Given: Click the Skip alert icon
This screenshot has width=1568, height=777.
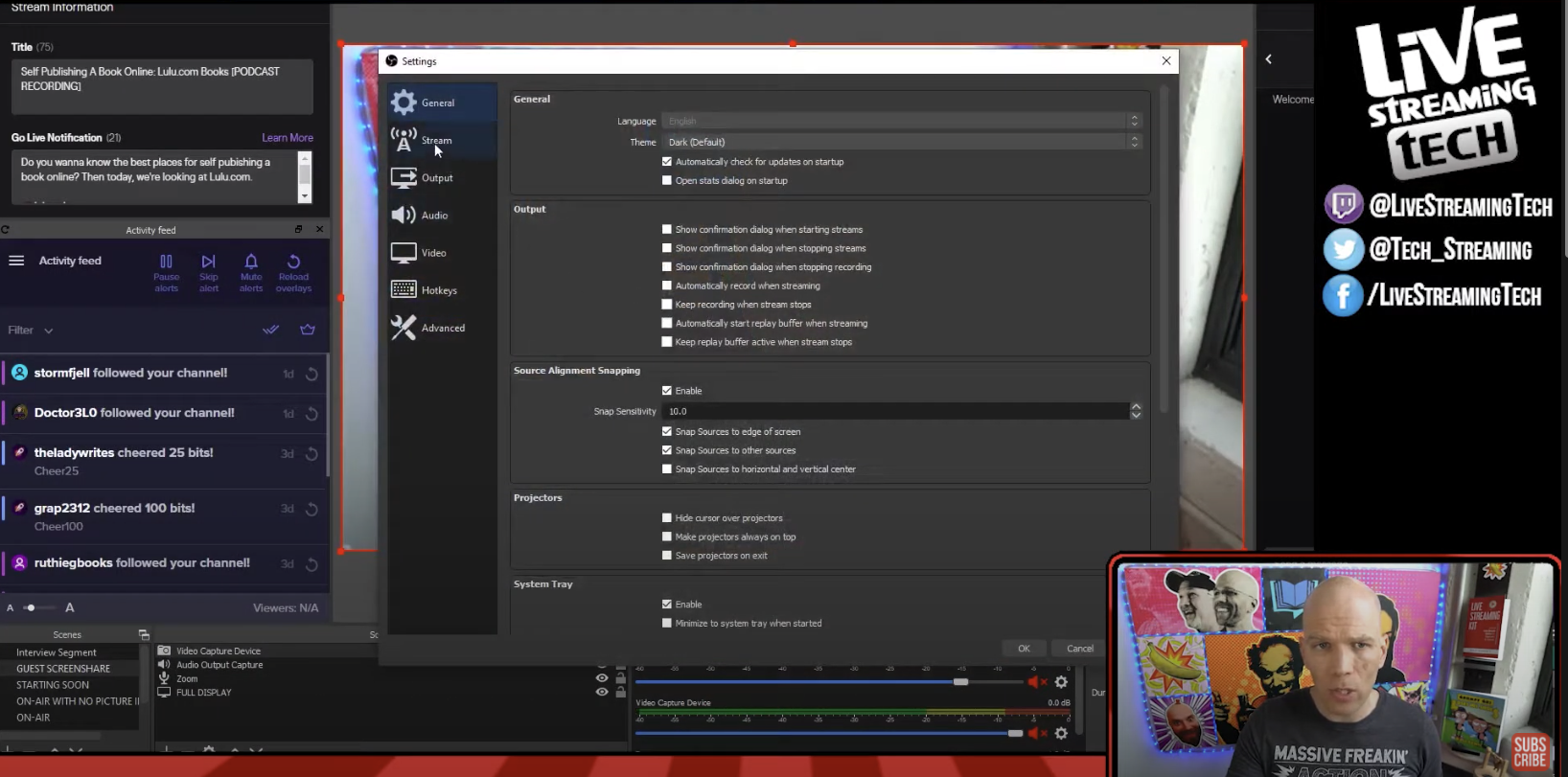Looking at the screenshot, I should coord(208,262).
